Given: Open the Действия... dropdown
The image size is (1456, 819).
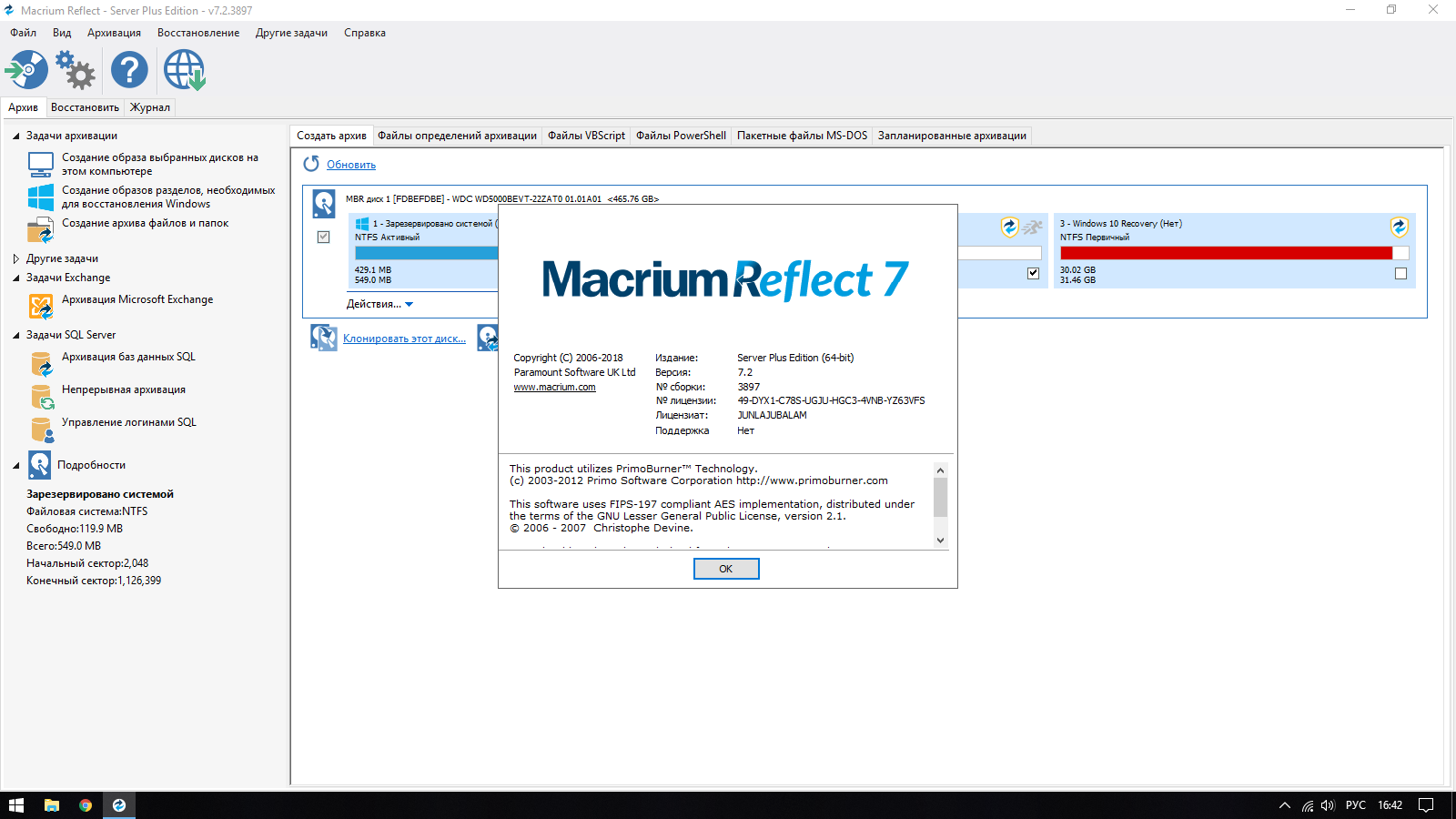Looking at the screenshot, I should point(379,304).
